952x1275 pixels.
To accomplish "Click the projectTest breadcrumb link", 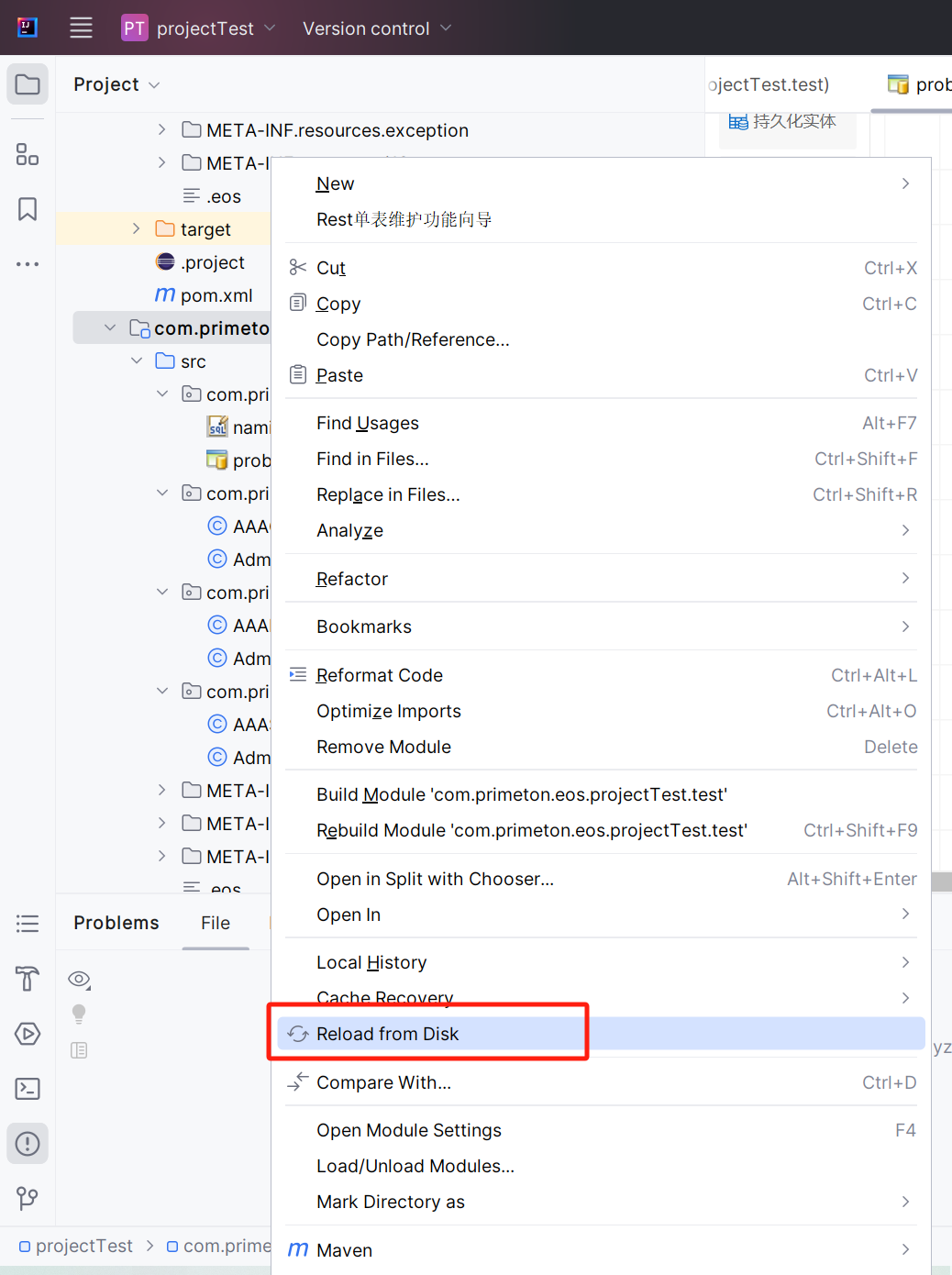I will click(x=83, y=1246).
